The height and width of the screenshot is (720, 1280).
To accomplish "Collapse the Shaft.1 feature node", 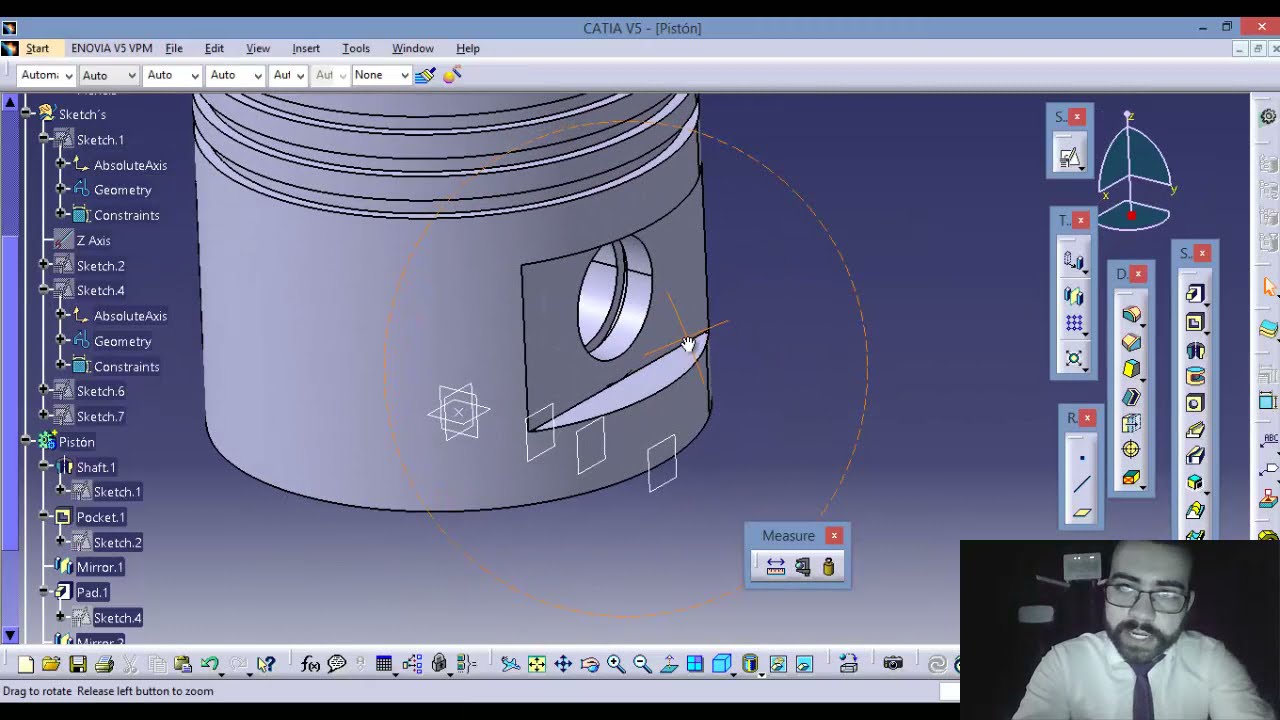I will (44, 466).
